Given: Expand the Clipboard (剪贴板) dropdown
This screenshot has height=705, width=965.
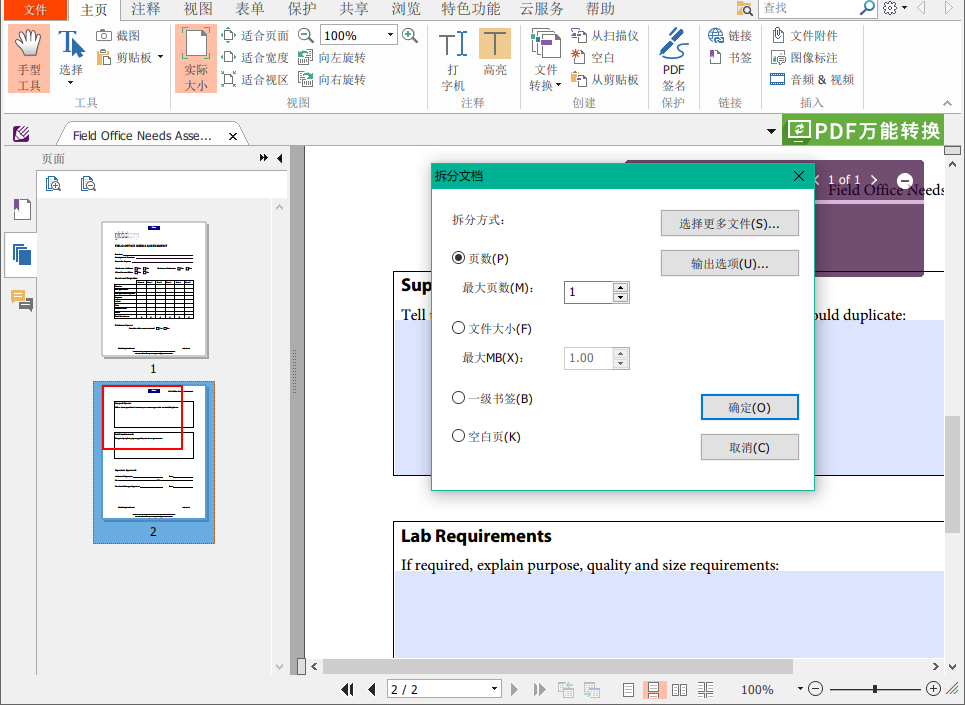Looking at the screenshot, I should click(x=160, y=58).
